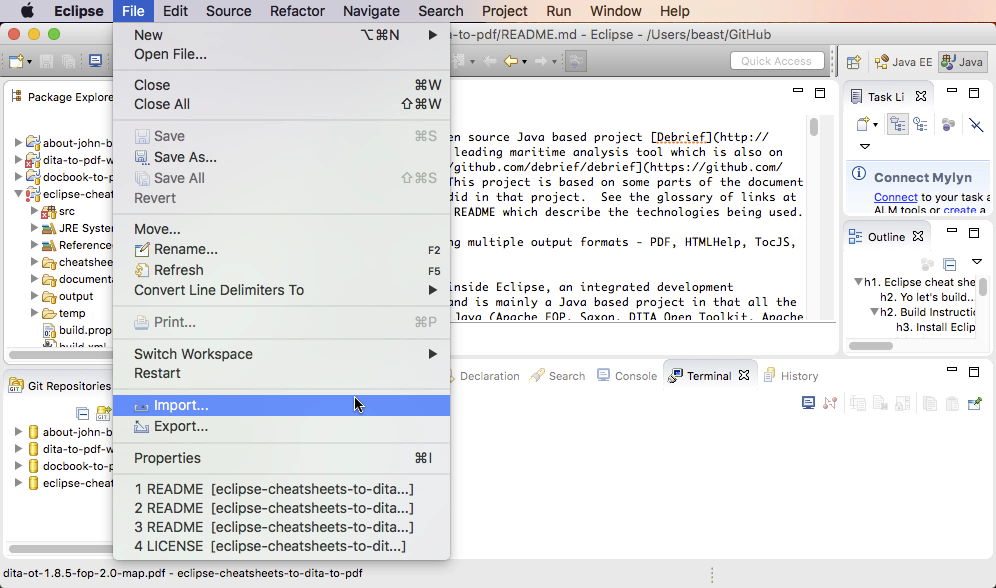
Task: Expand Switch Workspace submenu arrow
Action: pyautogui.click(x=433, y=354)
